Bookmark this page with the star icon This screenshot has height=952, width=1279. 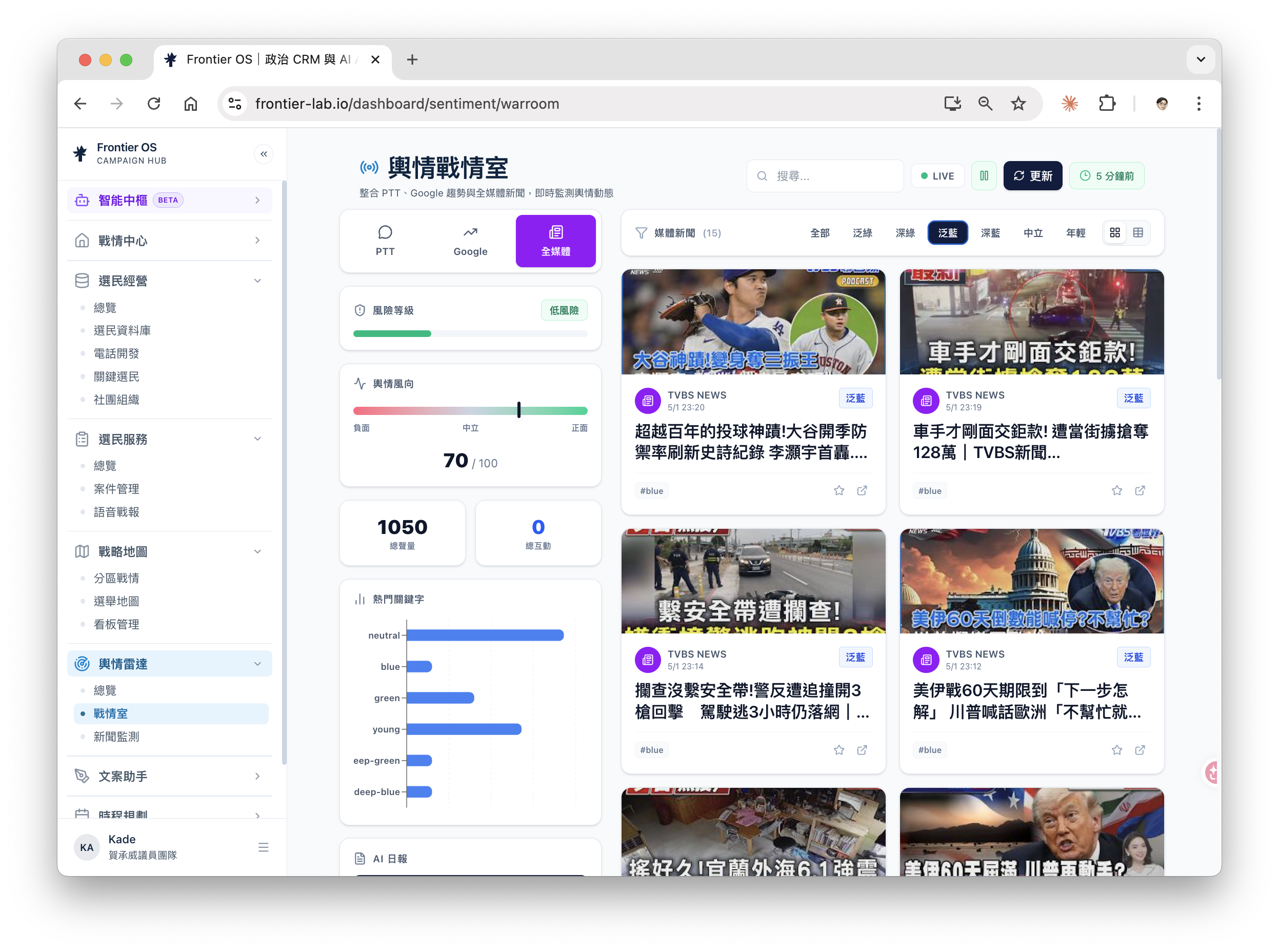pyautogui.click(x=1018, y=104)
